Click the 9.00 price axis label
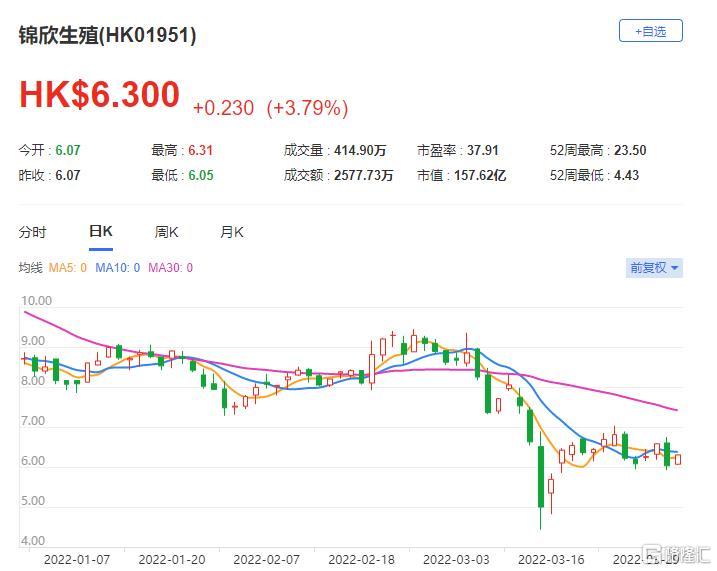717x571 pixels. pos(33,341)
